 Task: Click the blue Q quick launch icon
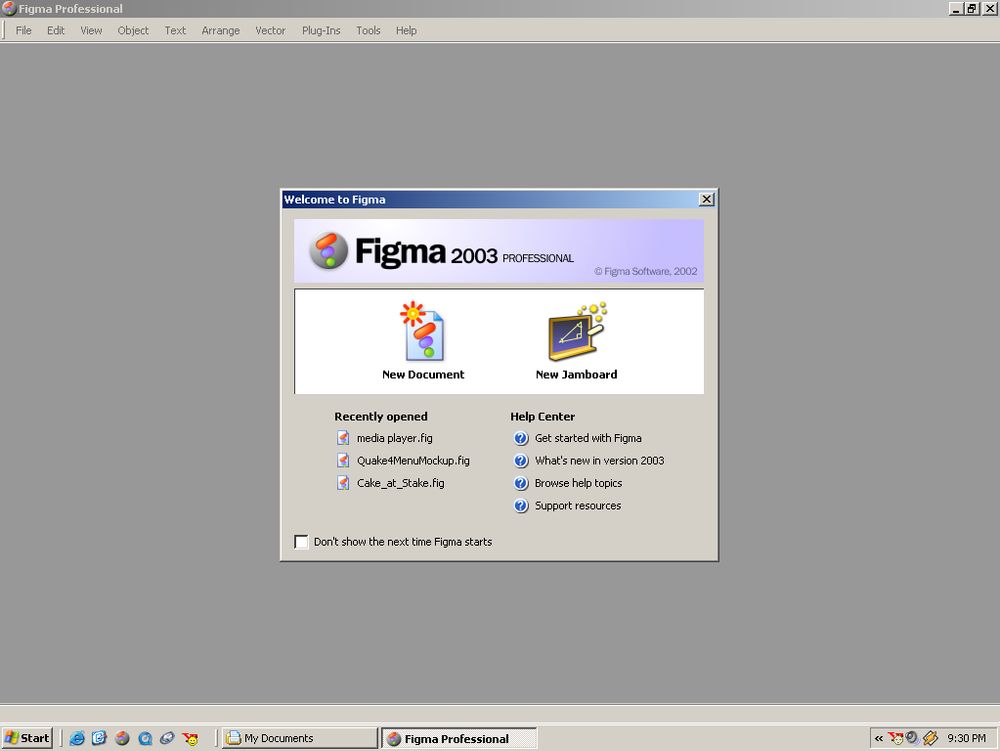click(145, 738)
